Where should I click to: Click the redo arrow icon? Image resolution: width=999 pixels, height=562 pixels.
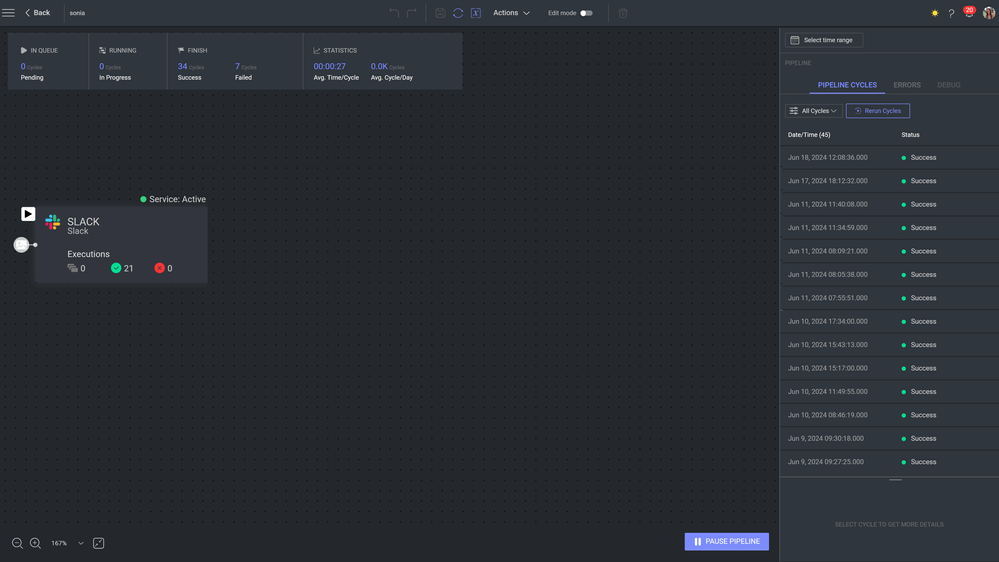(x=412, y=13)
